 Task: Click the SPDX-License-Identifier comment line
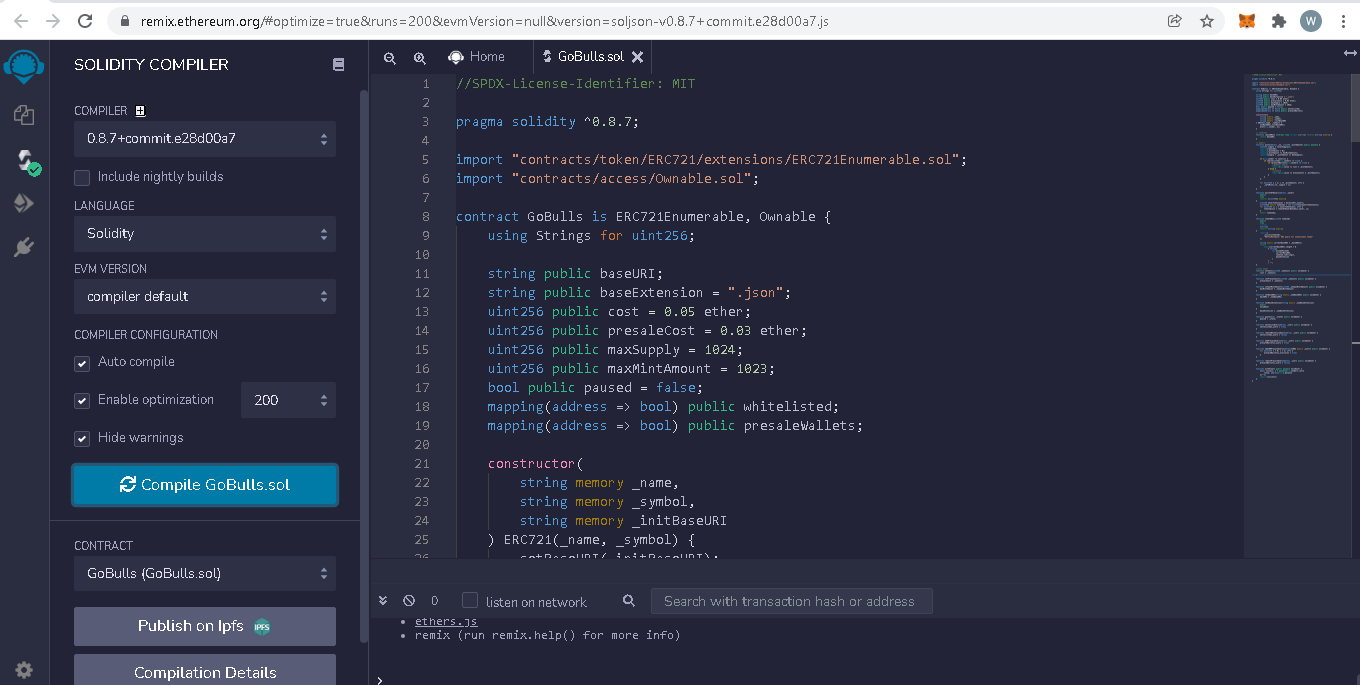[575, 84]
